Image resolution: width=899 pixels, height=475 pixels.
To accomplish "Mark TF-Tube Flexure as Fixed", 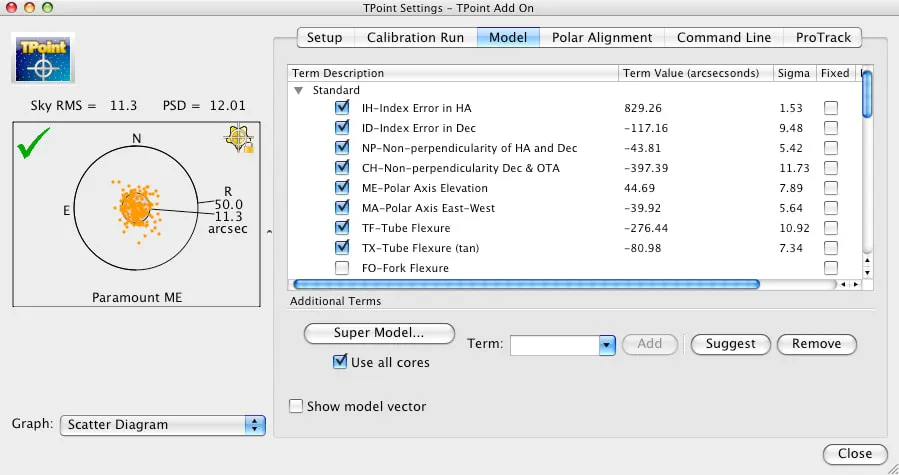I will click(x=831, y=228).
